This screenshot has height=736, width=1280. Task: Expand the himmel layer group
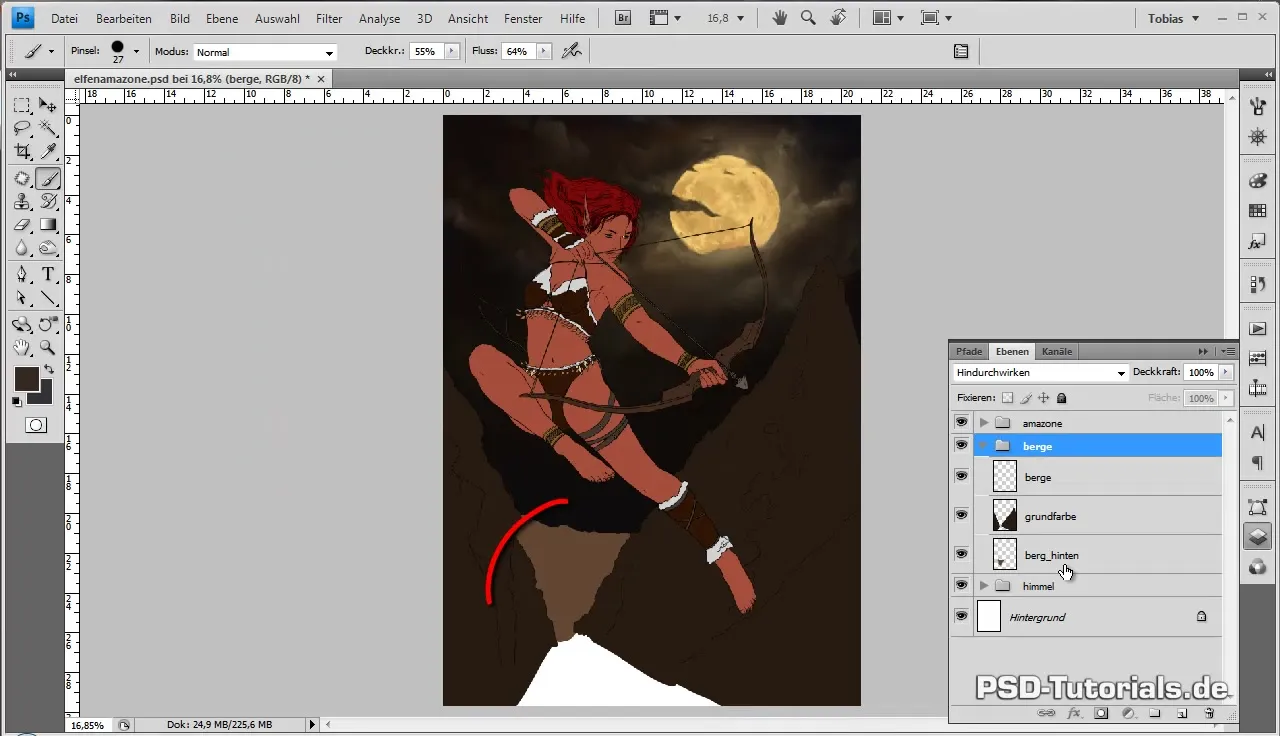tap(984, 585)
